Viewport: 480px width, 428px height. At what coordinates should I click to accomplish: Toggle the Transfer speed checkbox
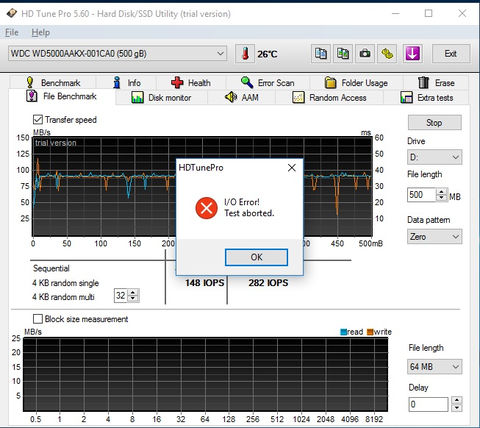[38, 120]
